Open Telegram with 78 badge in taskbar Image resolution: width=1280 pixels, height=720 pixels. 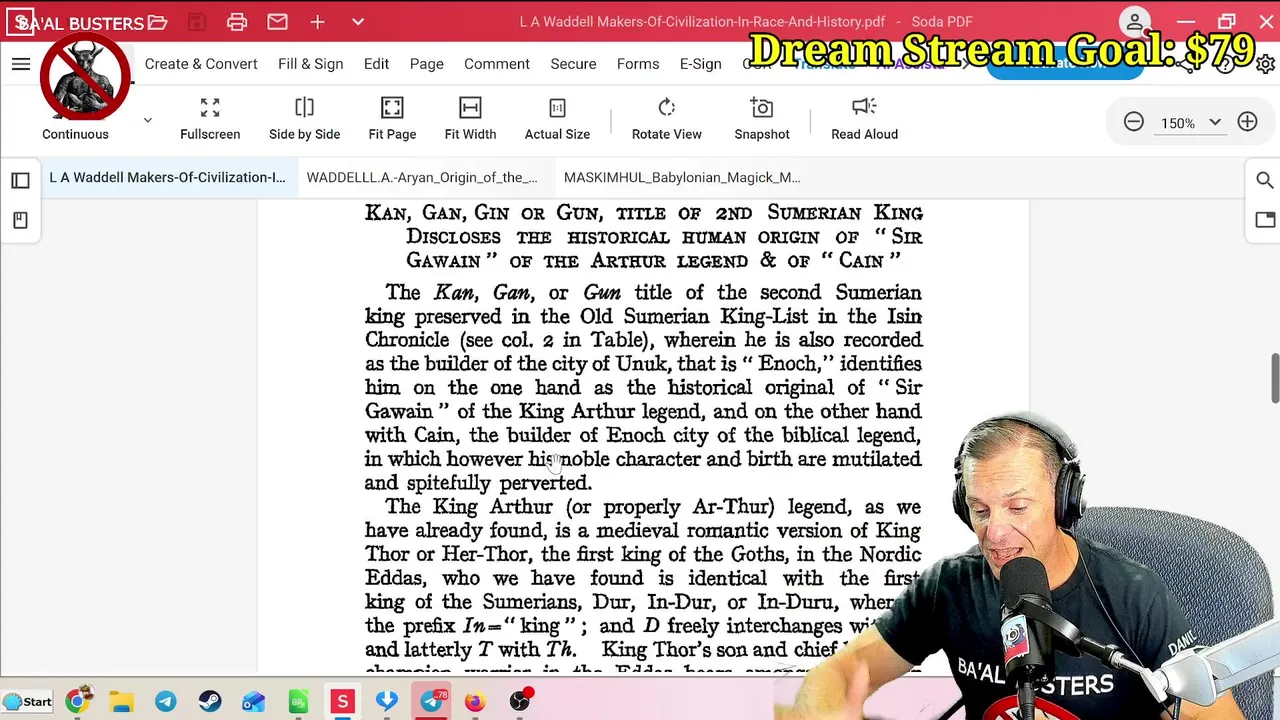(x=432, y=701)
